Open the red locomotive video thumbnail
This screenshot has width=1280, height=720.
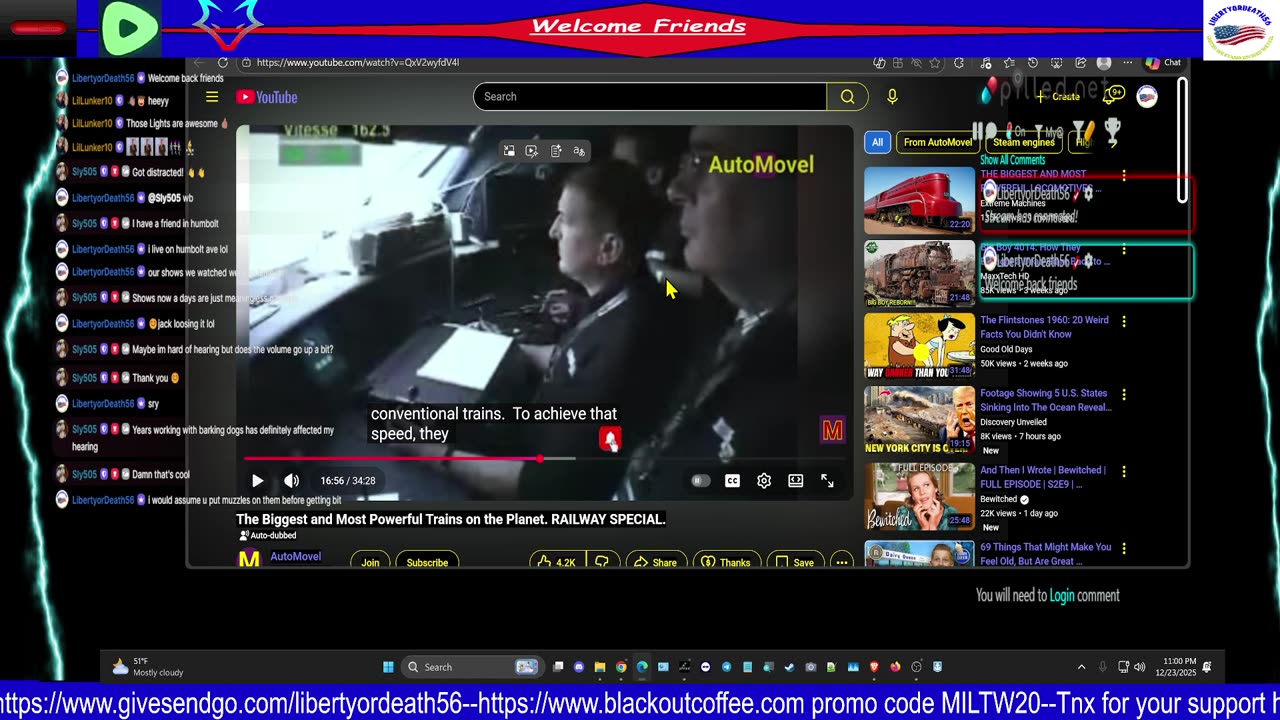tap(919, 200)
